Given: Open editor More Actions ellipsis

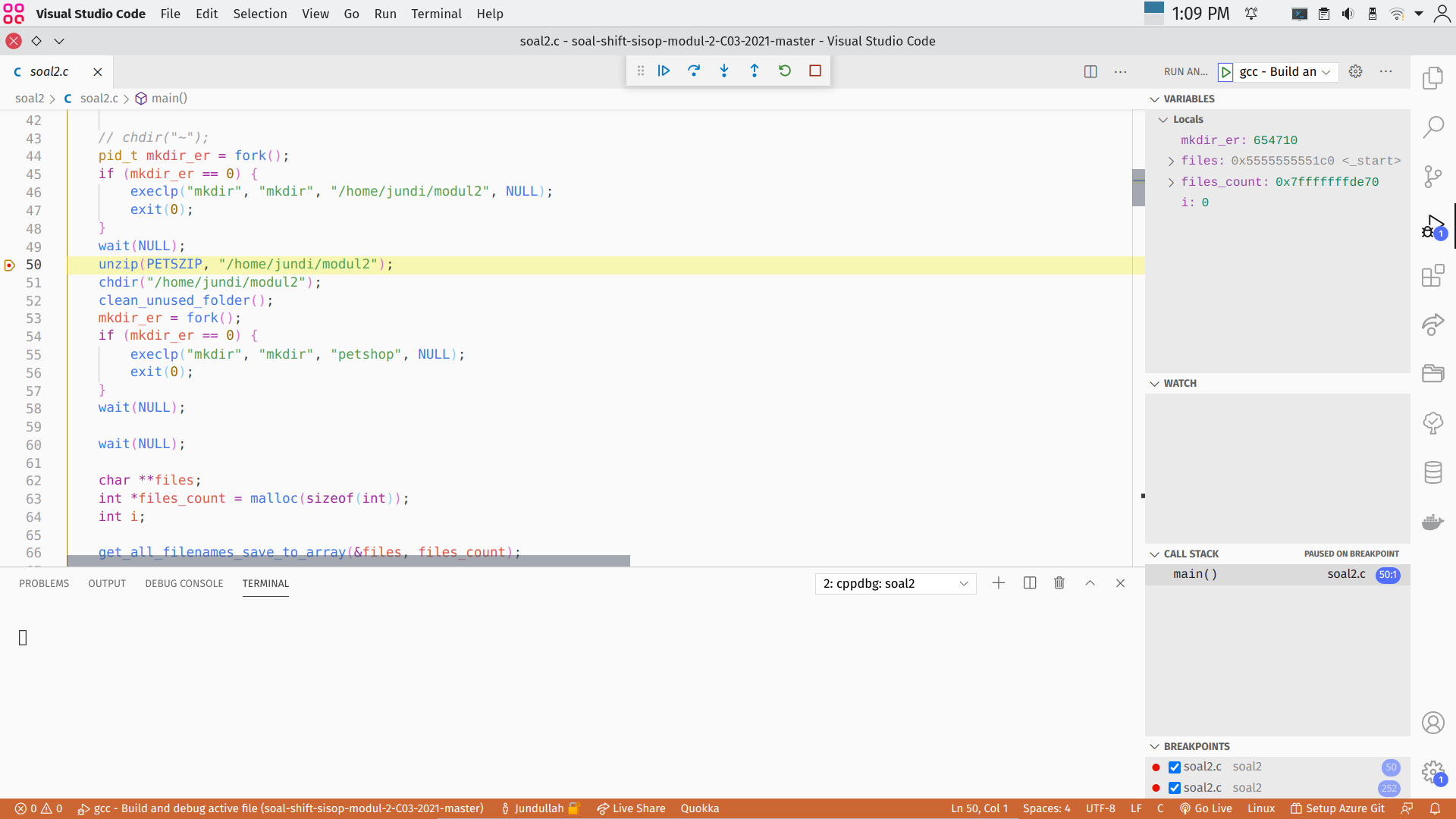Looking at the screenshot, I should pos(1120,71).
